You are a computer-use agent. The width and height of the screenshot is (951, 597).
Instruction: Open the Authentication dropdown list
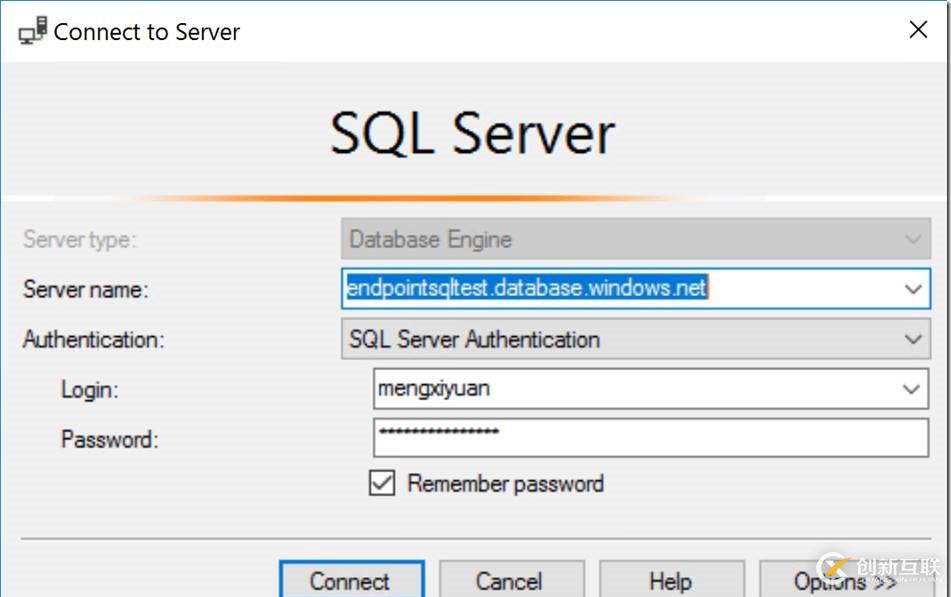(x=636, y=339)
